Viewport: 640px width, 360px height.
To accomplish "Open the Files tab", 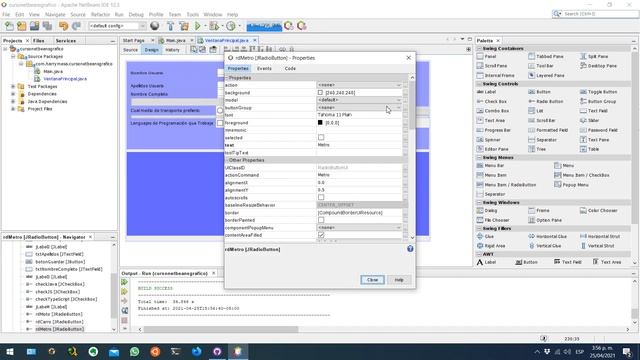I will pyautogui.click(x=39, y=41).
